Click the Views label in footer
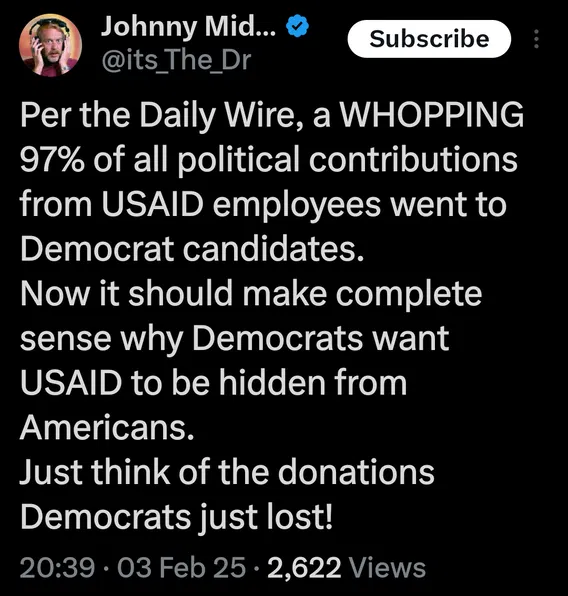Viewport: 568px width, 596px height. [387, 568]
